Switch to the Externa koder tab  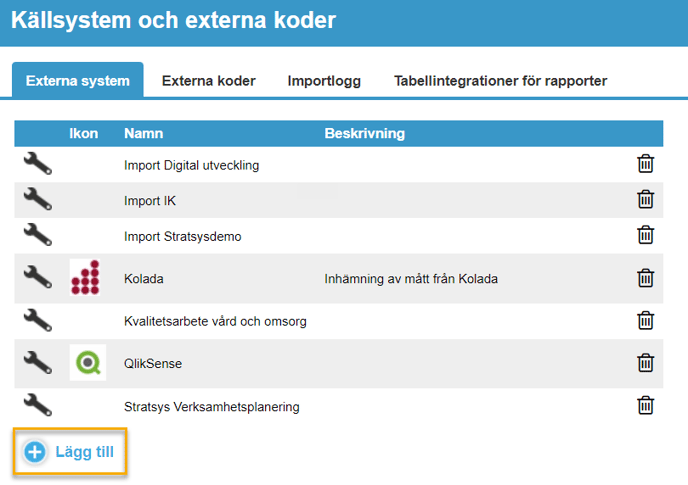pos(208,81)
